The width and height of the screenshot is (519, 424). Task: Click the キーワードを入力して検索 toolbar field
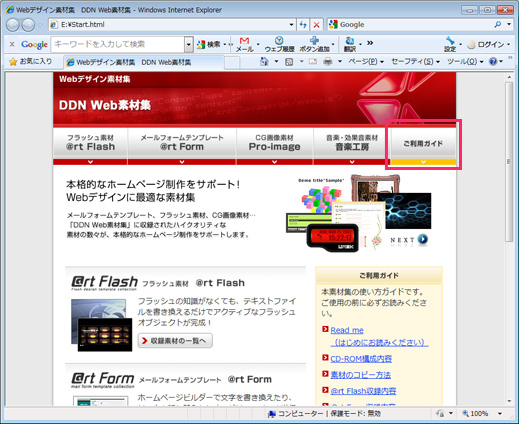(118, 44)
